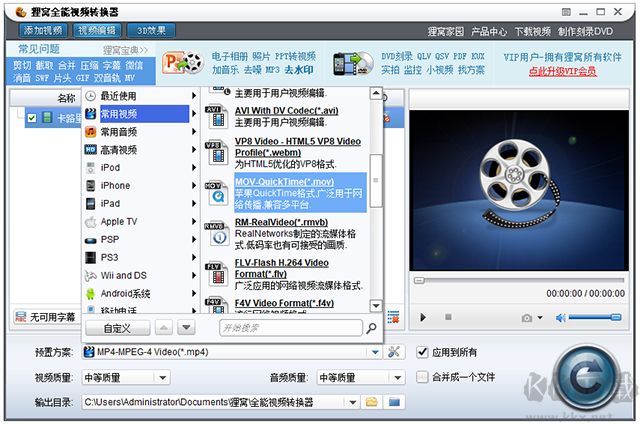Screen dimensions: 640x424
Task: Click the Apple TV logo icon
Action: tap(91, 222)
